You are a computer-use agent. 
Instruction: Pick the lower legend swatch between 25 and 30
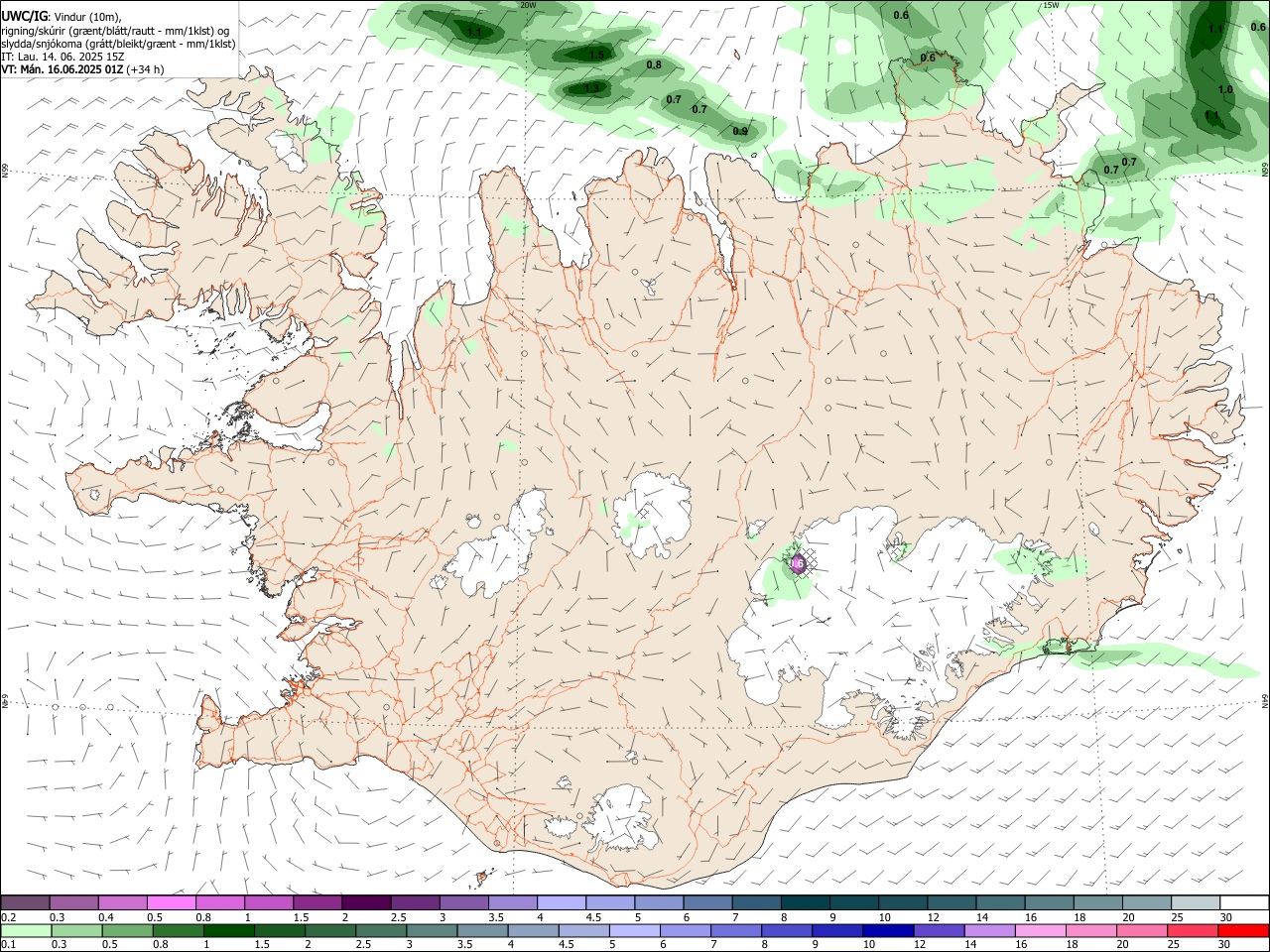tap(1192, 930)
